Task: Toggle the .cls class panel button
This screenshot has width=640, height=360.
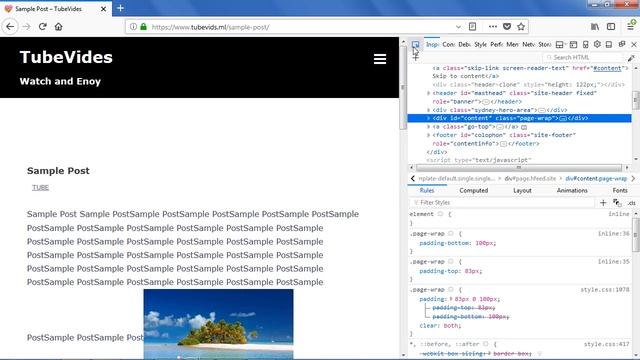Action: pos(631,203)
